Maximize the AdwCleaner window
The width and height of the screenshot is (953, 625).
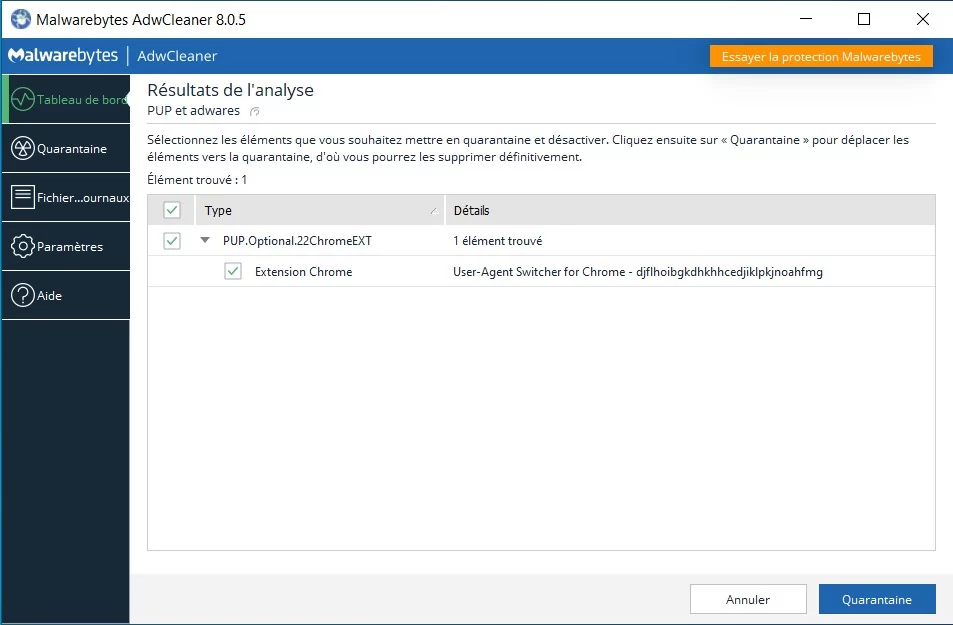864,19
